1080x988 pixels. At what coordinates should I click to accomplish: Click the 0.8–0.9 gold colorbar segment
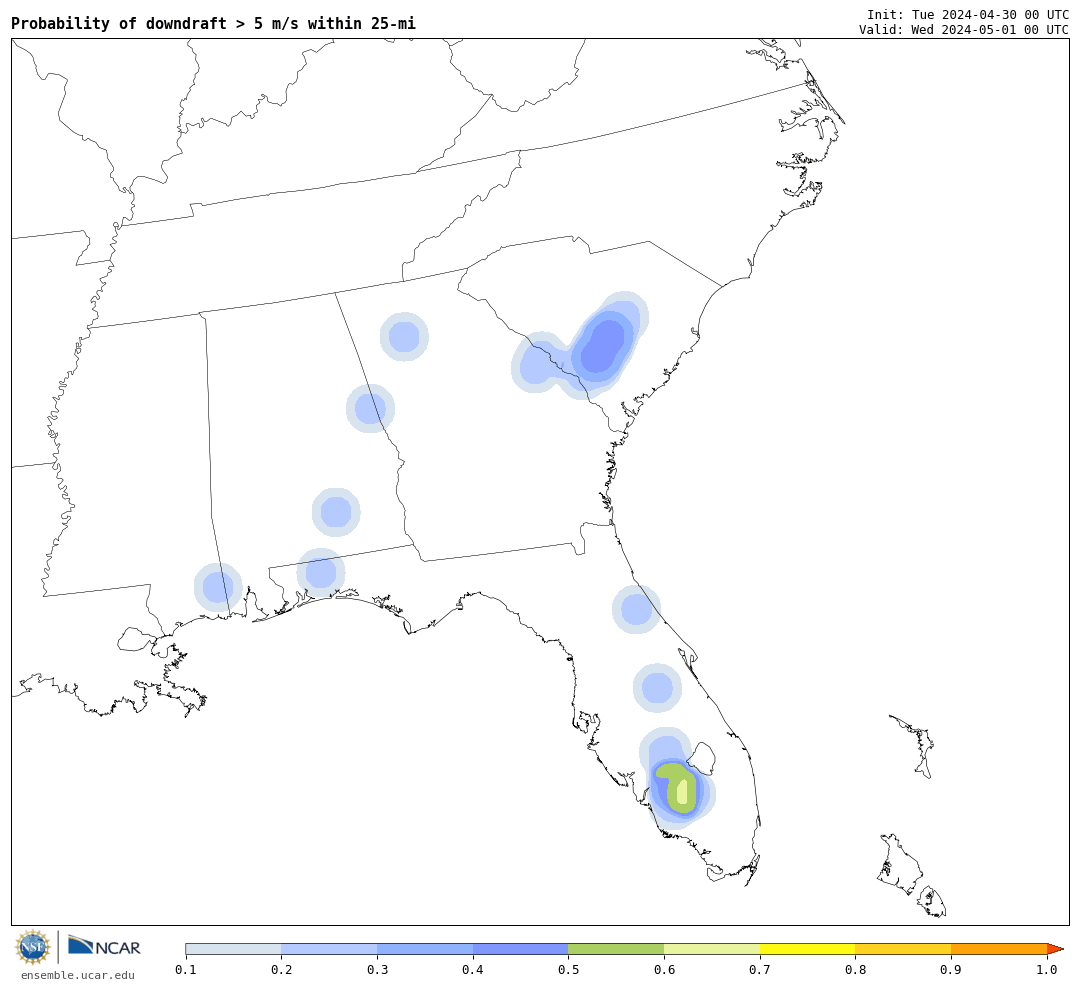[x=904, y=949]
